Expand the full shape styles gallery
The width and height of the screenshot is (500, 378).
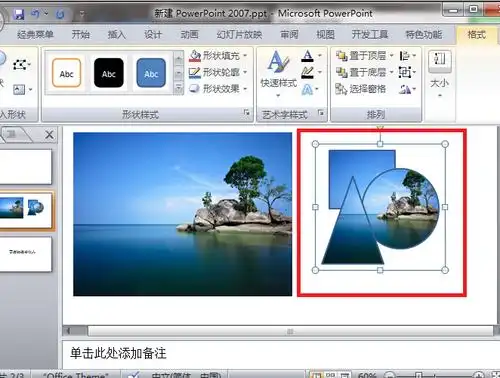[179, 88]
